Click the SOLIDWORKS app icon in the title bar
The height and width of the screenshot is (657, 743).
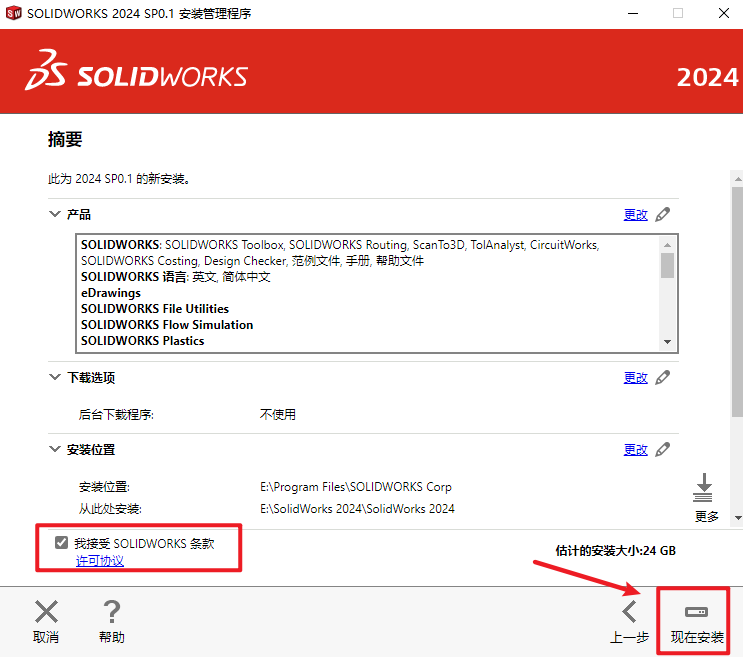point(13,13)
